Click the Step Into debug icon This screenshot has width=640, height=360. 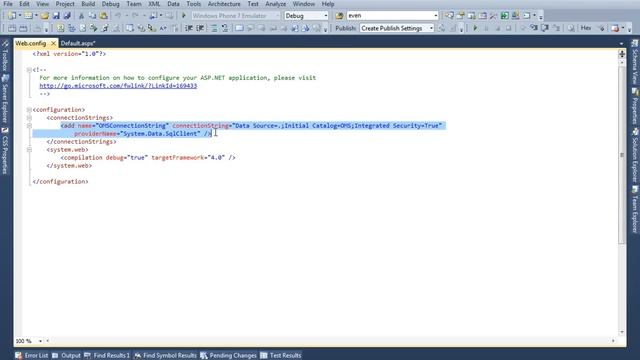pyautogui.click(x=534, y=28)
